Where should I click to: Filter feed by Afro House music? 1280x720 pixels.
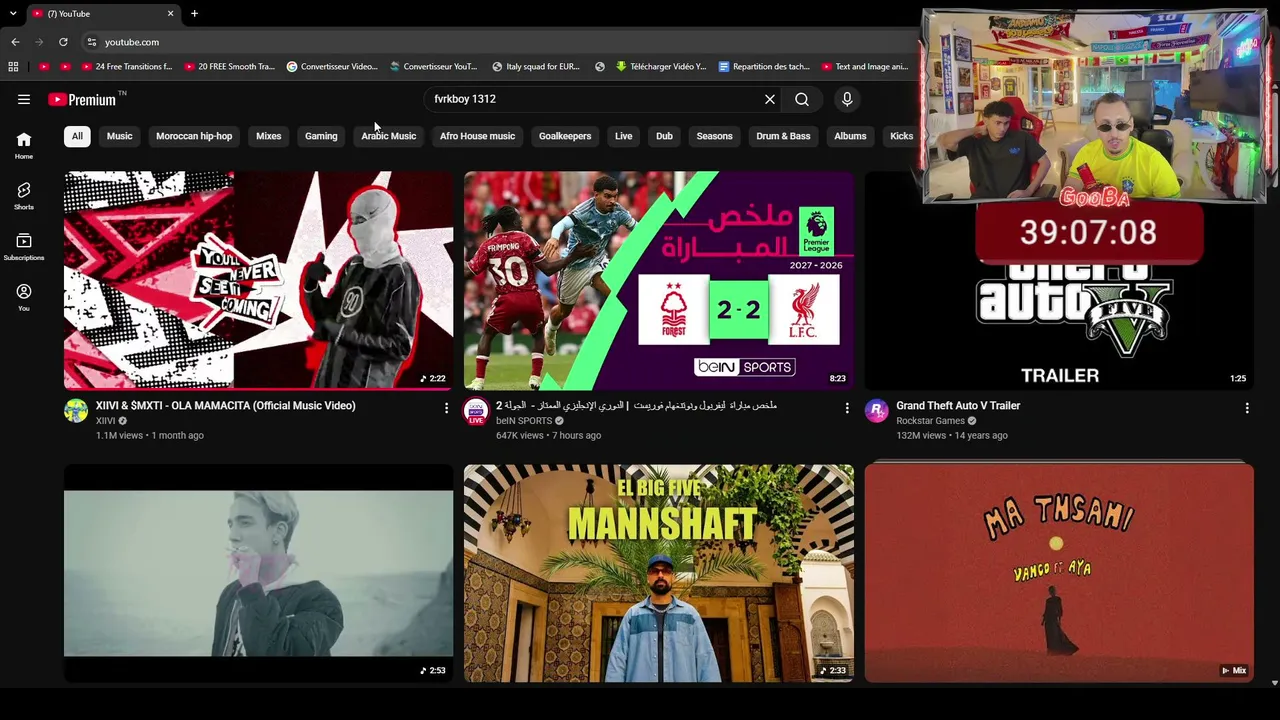tap(477, 136)
